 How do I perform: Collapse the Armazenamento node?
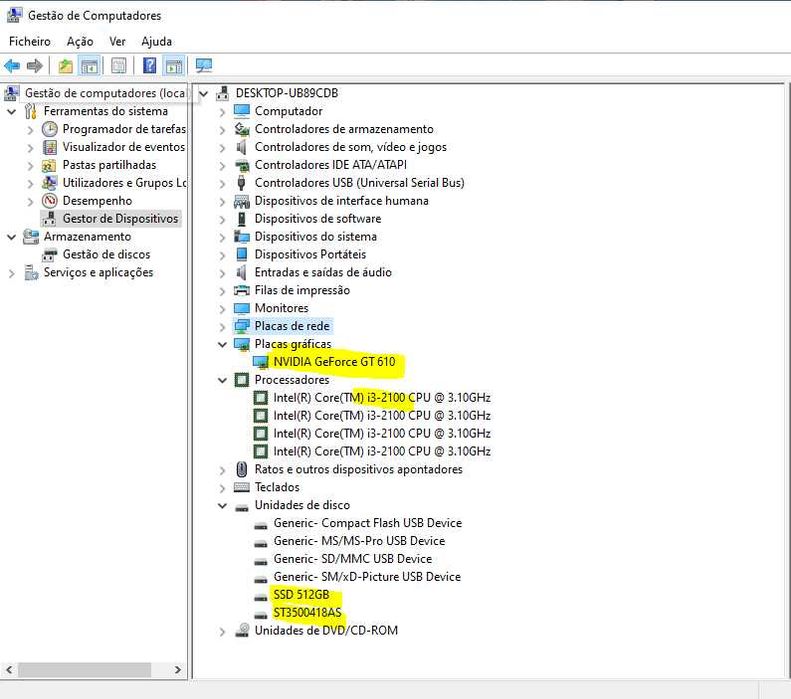coord(12,237)
